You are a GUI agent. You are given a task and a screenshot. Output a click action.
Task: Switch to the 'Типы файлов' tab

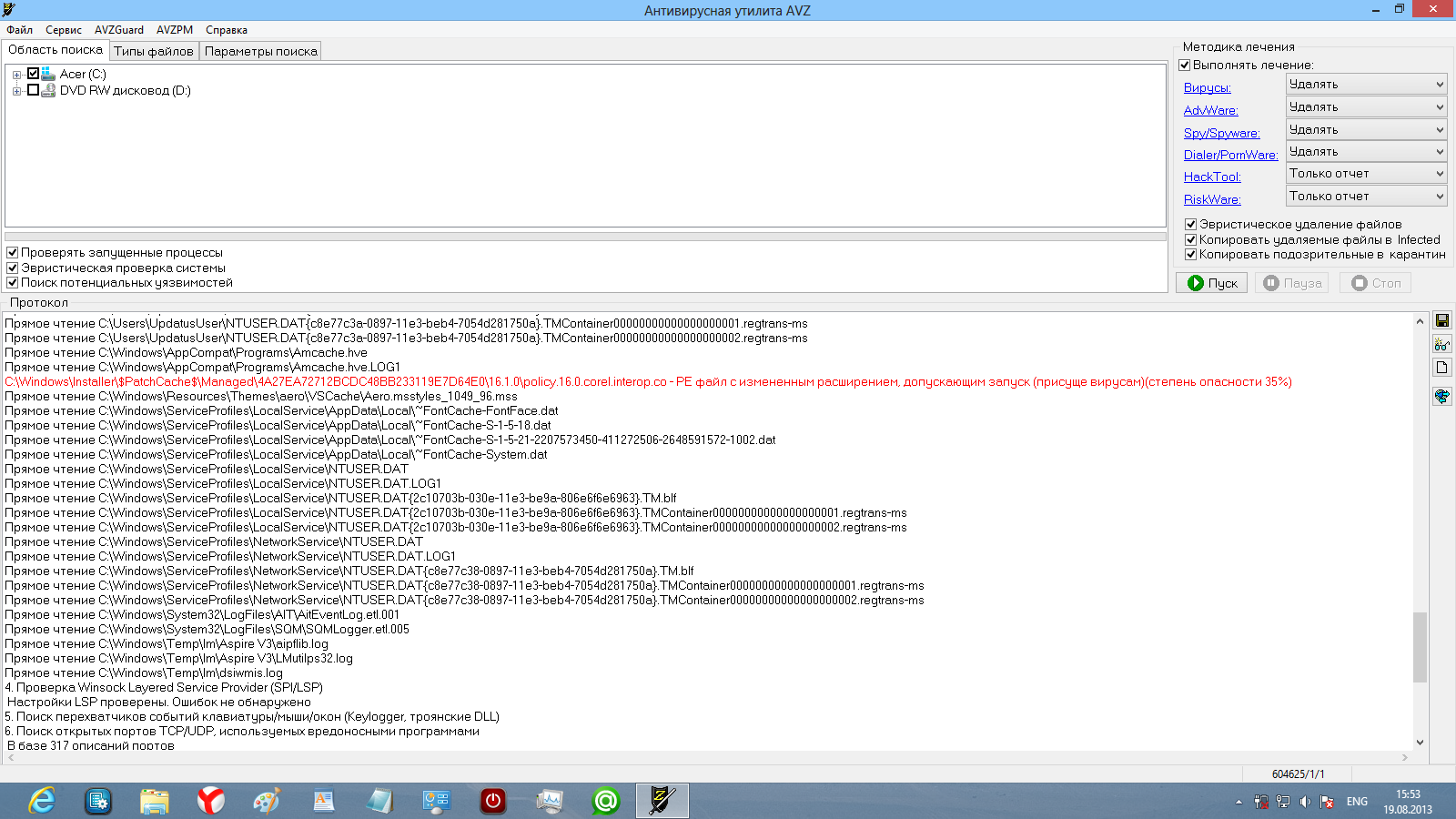pyautogui.click(x=154, y=51)
